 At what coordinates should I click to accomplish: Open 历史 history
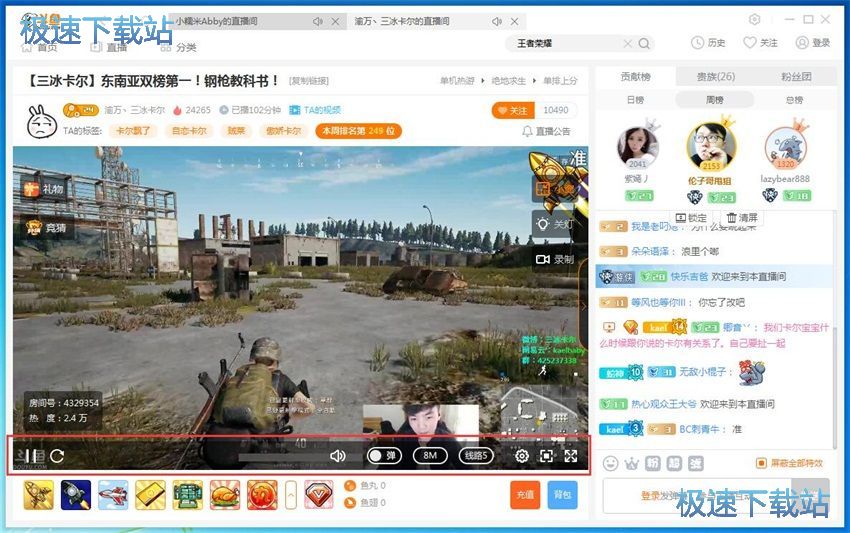point(707,43)
